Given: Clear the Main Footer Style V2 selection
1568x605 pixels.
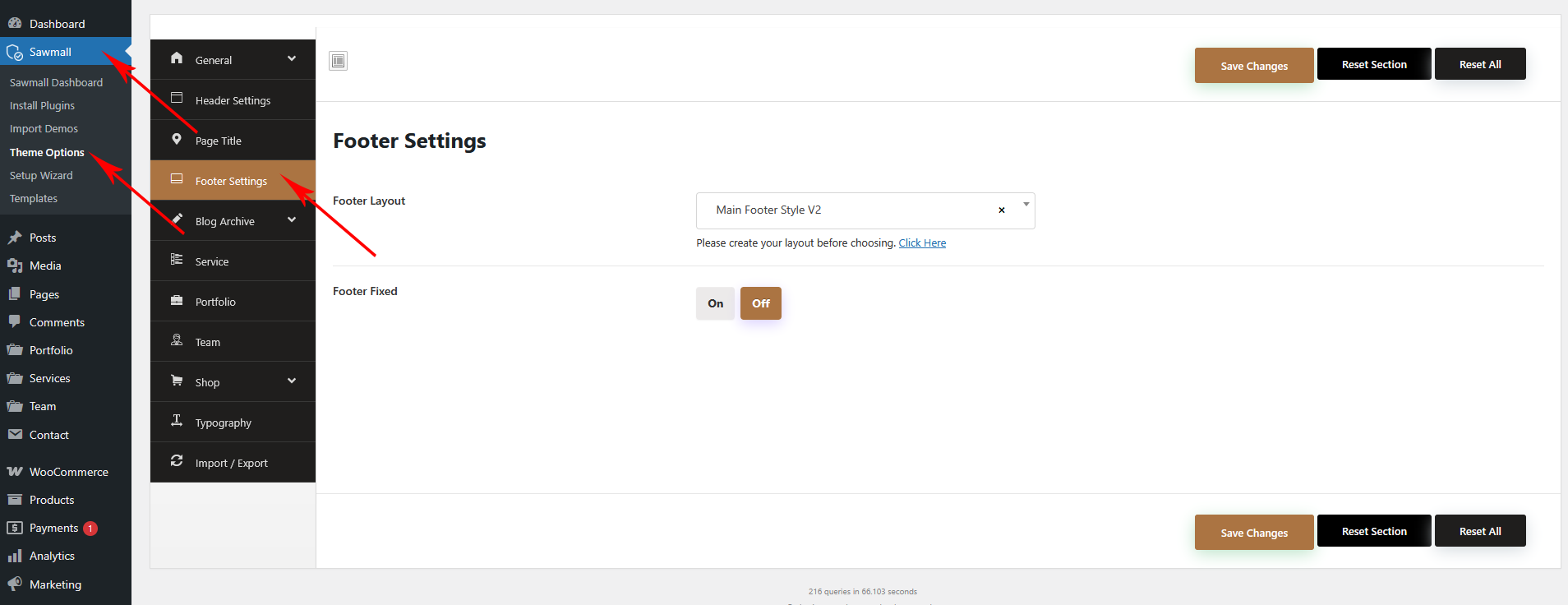Looking at the screenshot, I should (x=1002, y=210).
